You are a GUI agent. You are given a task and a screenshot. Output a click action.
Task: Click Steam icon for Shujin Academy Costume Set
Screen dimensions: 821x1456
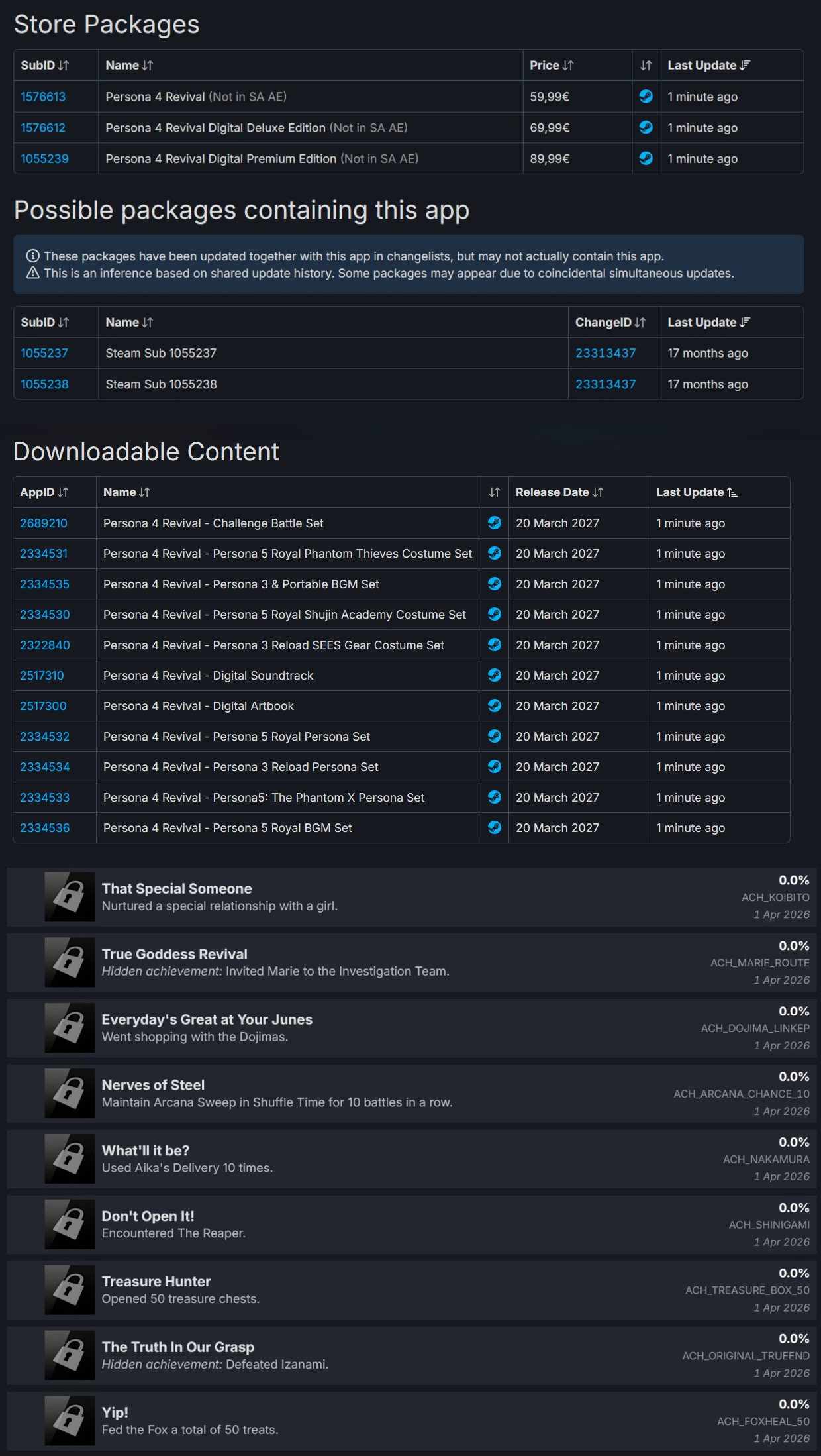tap(495, 614)
